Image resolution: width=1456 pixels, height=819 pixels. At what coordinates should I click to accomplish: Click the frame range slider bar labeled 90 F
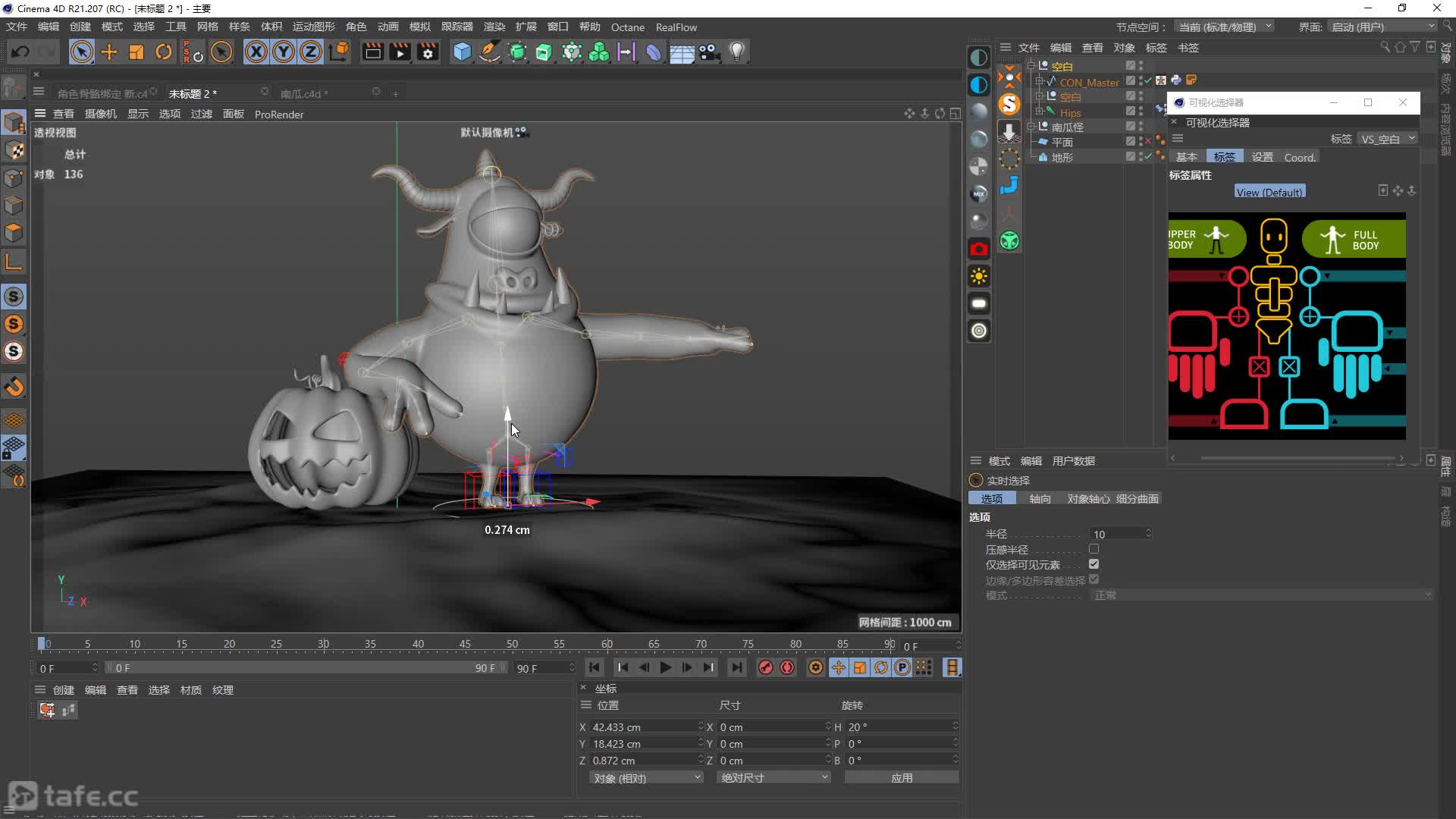[306, 668]
